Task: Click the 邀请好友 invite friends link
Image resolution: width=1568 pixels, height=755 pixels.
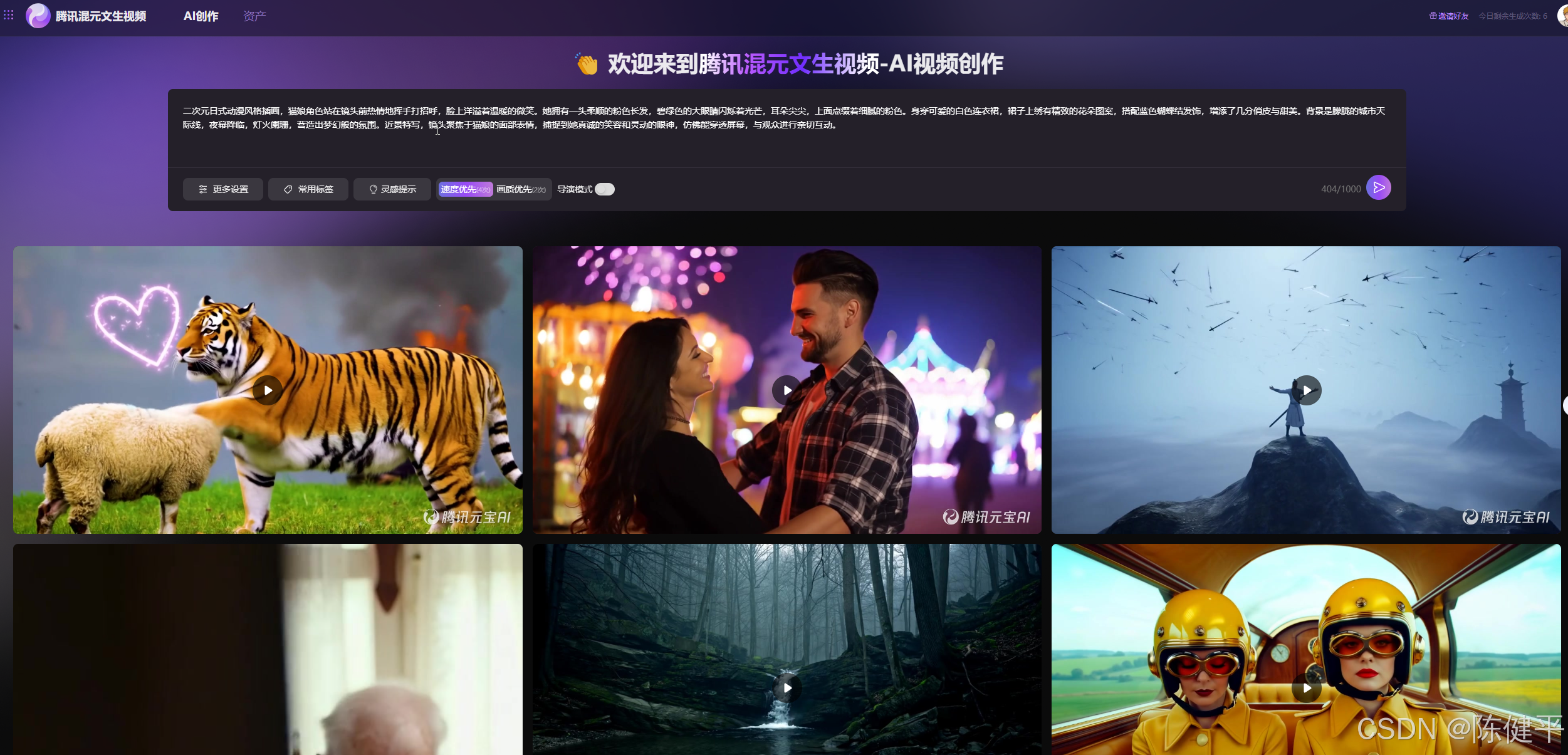Action: click(x=1448, y=16)
